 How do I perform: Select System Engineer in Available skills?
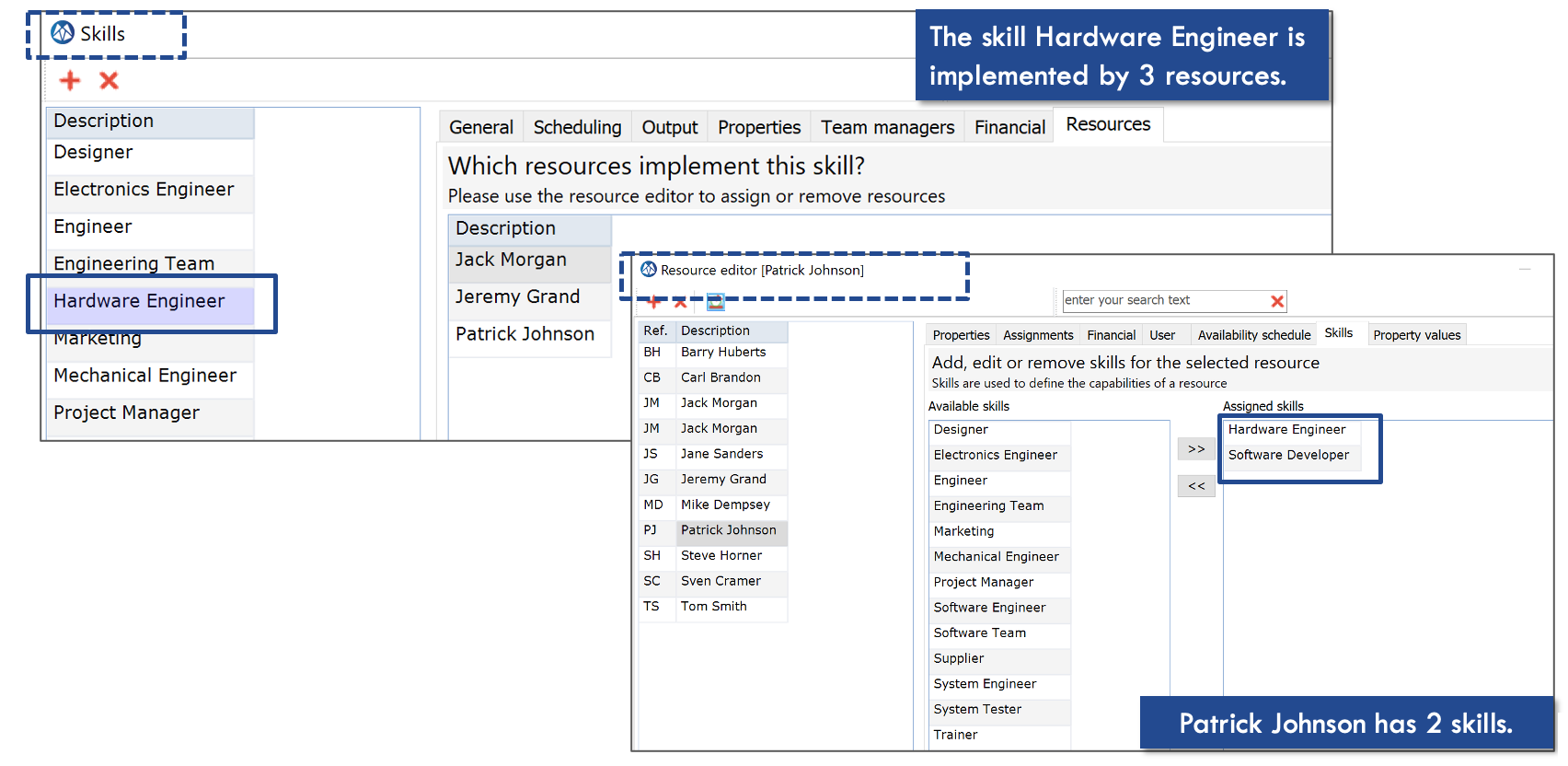[x=1000, y=685]
